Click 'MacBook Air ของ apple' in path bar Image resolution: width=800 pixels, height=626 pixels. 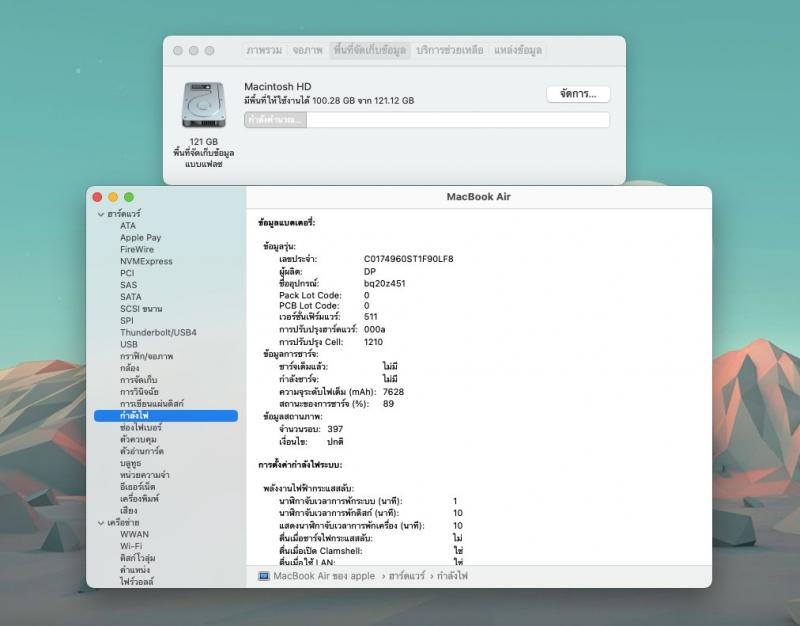(x=324, y=576)
